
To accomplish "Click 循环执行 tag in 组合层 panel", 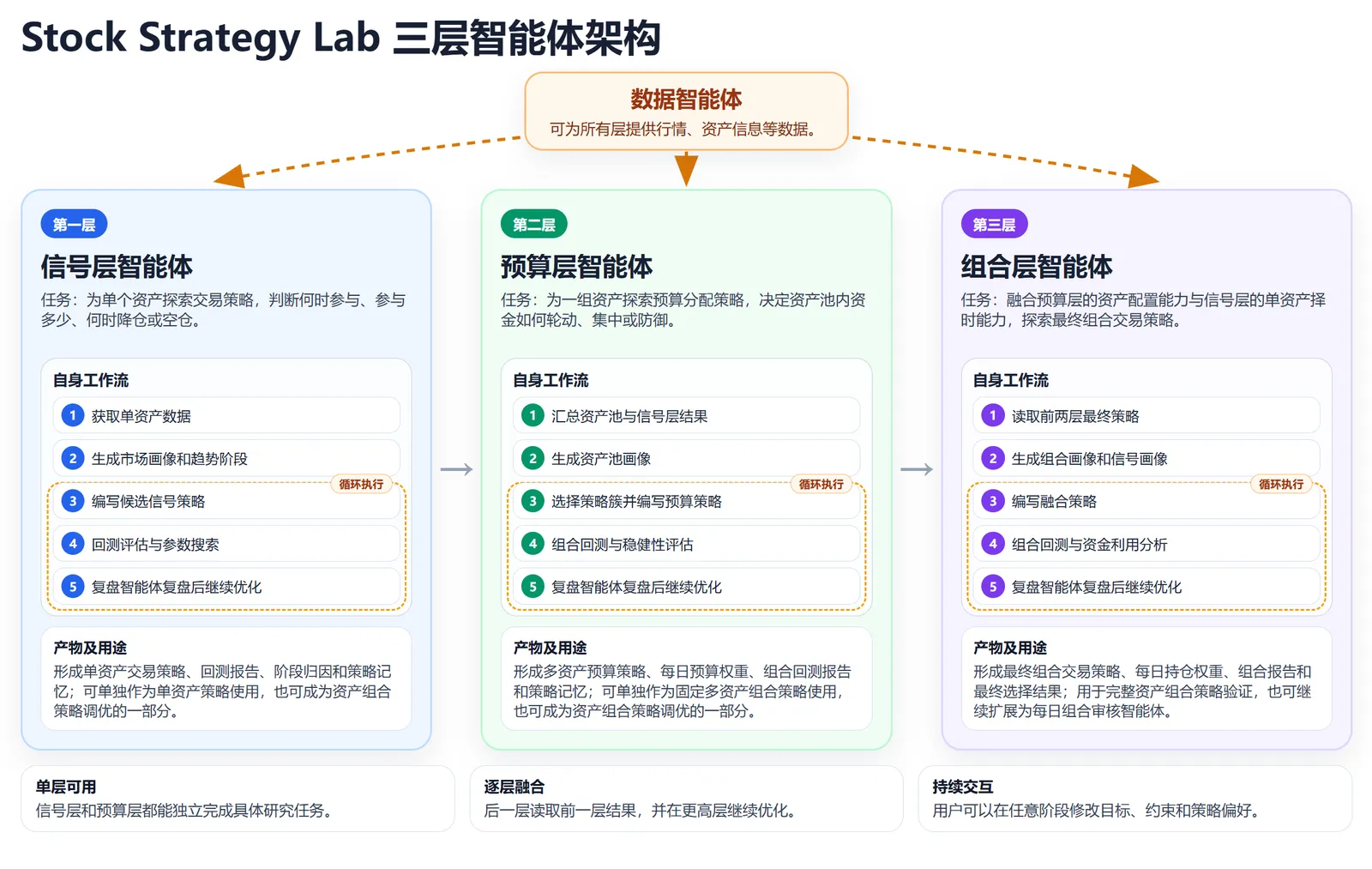I will pyautogui.click(x=1281, y=484).
